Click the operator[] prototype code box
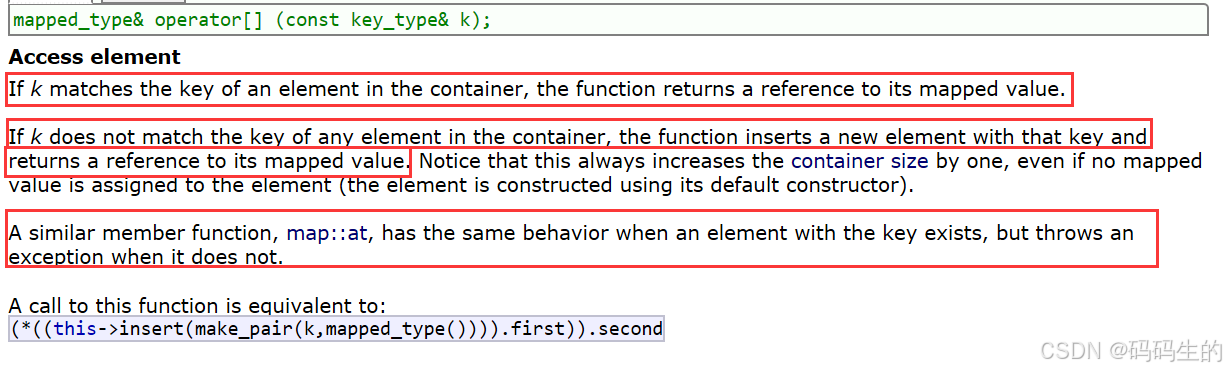 (x=611, y=20)
